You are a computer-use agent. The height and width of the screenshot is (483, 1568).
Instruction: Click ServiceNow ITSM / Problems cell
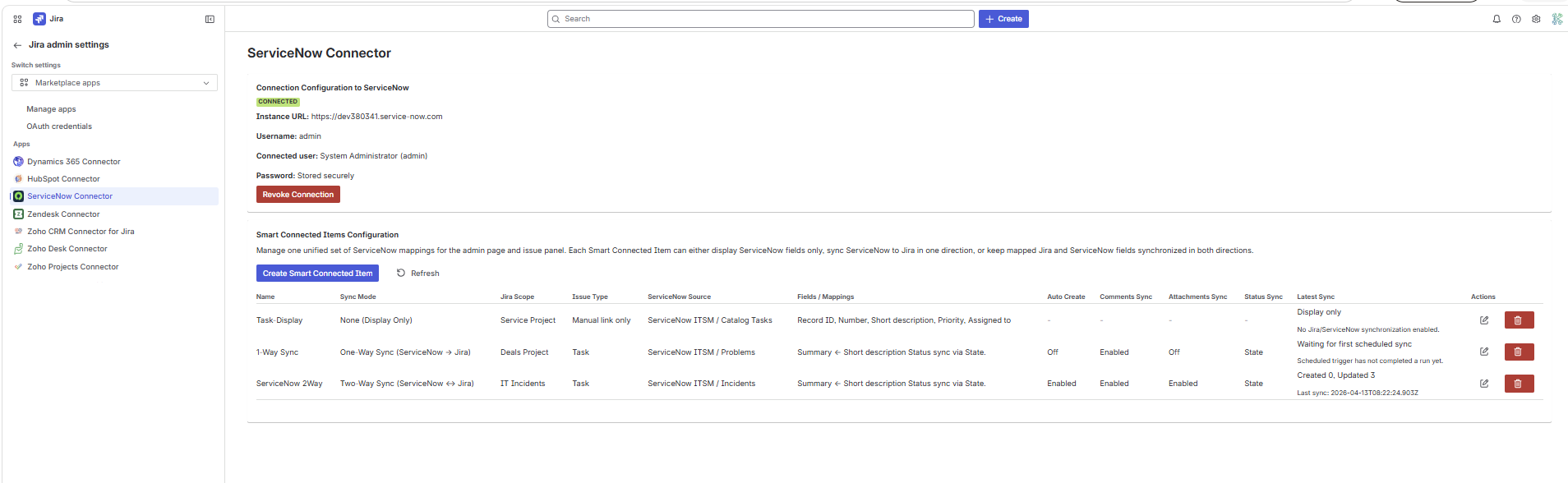pyautogui.click(x=701, y=352)
